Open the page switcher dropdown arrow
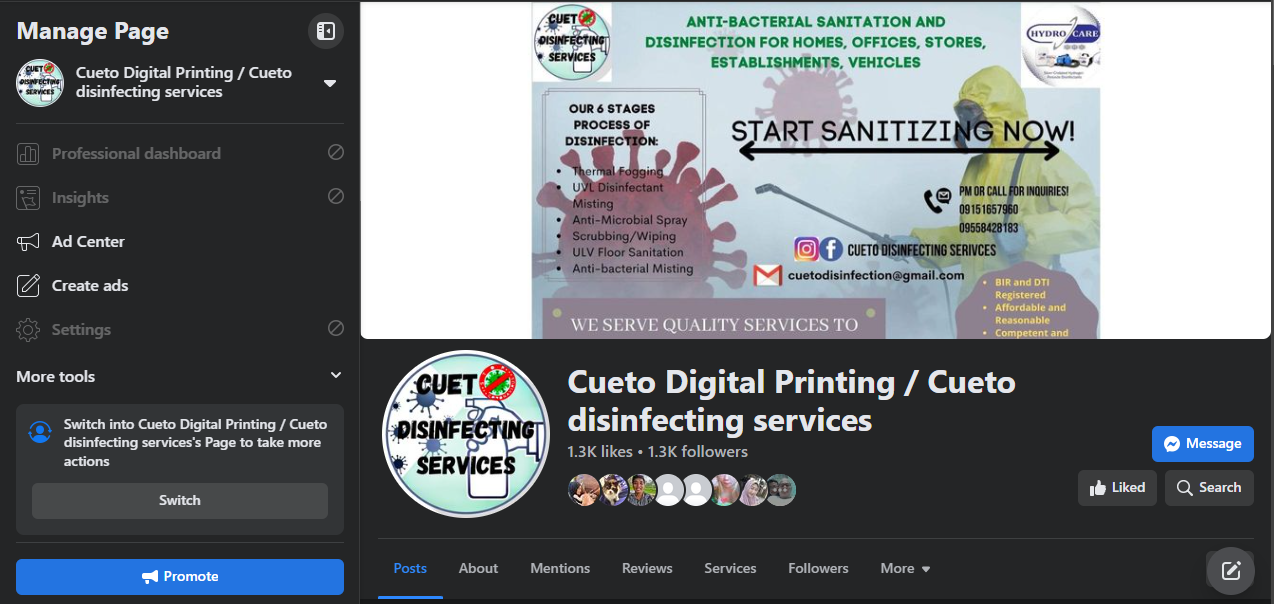Image resolution: width=1274 pixels, height=604 pixels. click(330, 83)
